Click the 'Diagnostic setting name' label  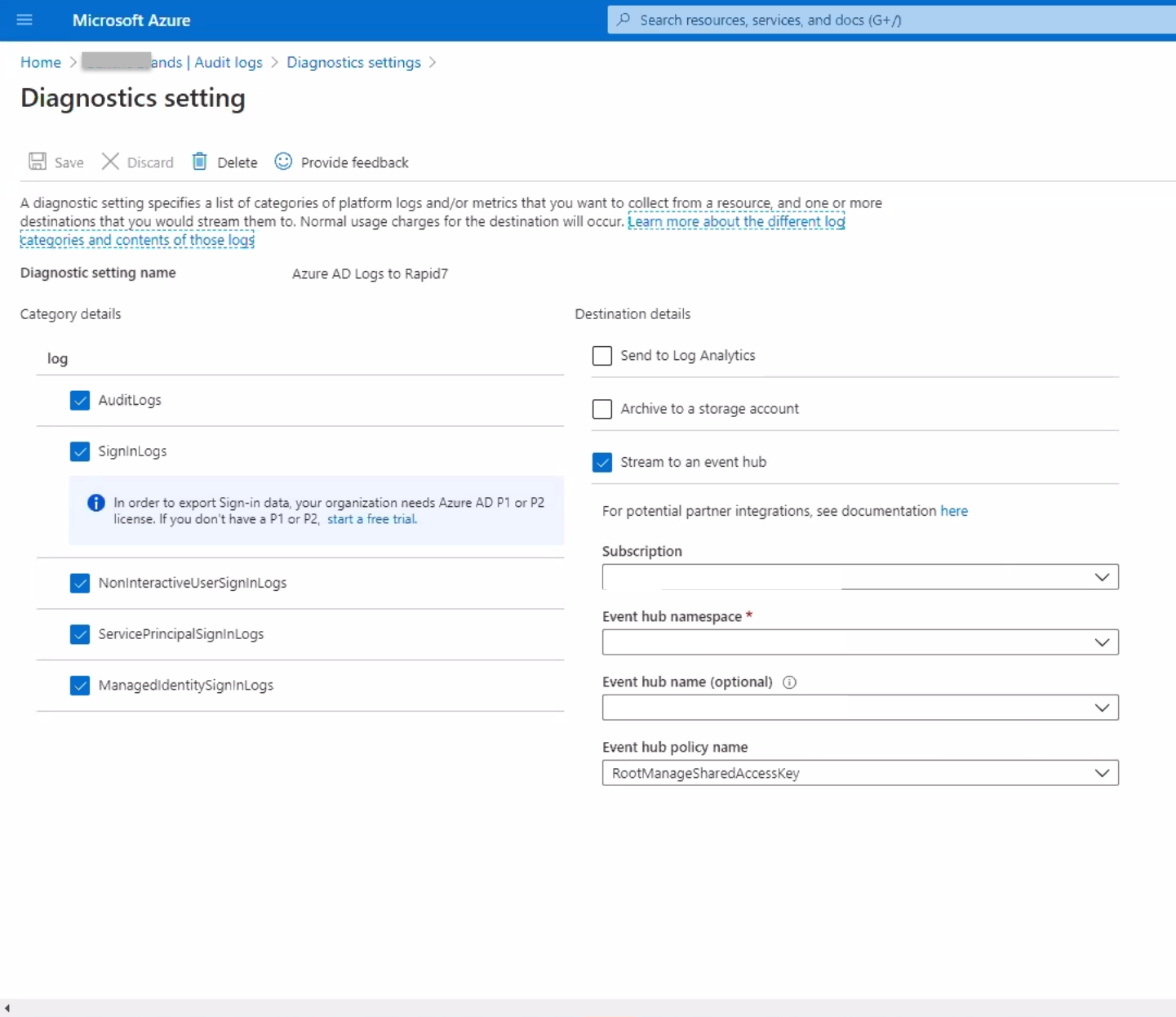tap(98, 273)
